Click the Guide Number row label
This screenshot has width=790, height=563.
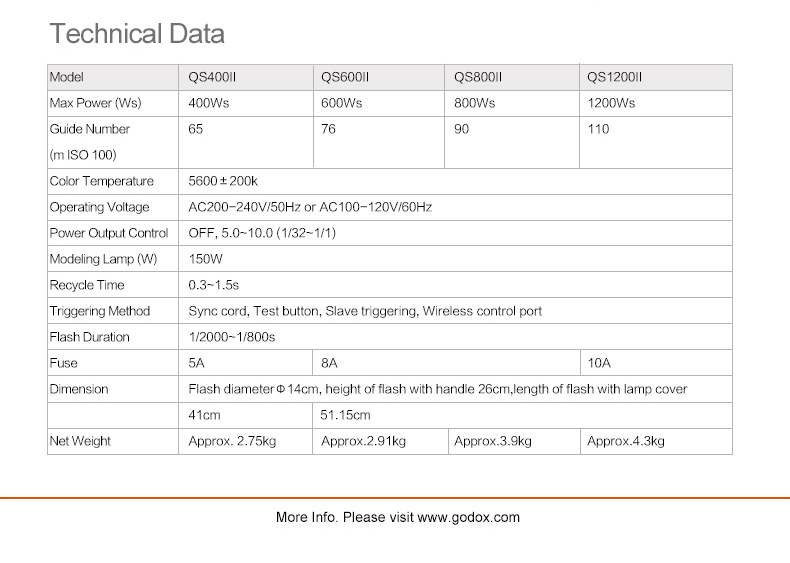point(90,129)
